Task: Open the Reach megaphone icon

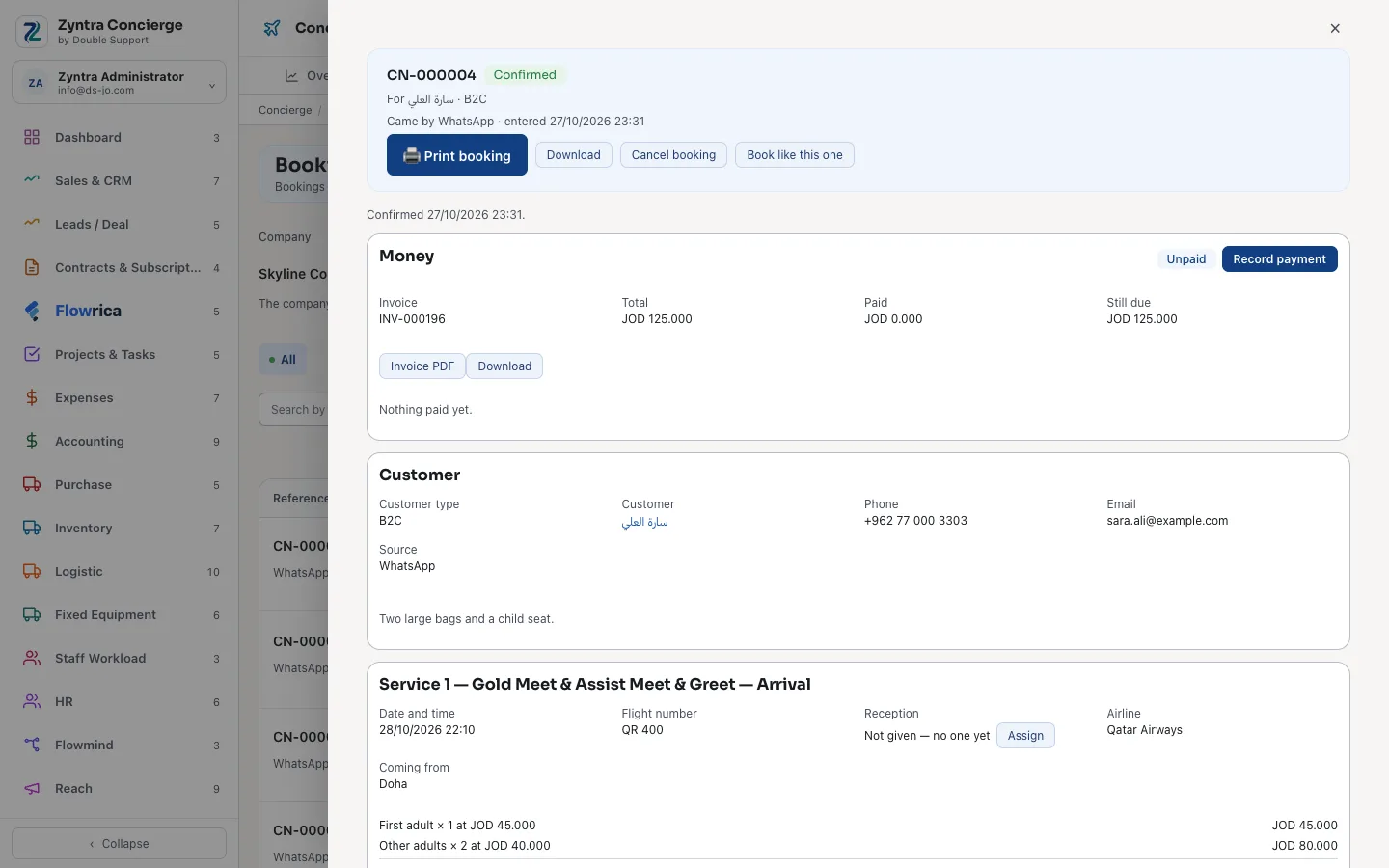Action: point(32,788)
